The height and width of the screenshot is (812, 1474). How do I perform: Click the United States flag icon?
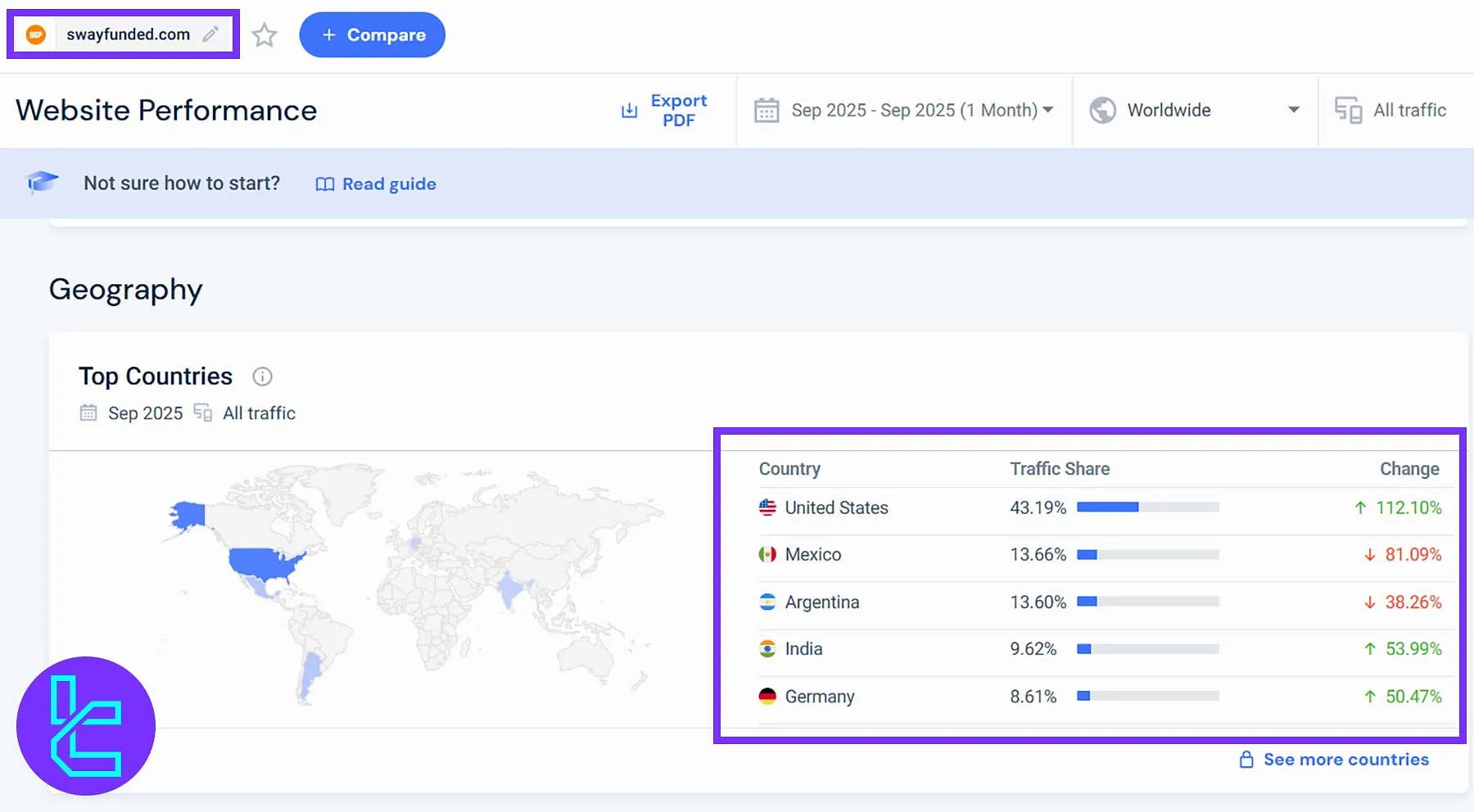click(766, 507)
